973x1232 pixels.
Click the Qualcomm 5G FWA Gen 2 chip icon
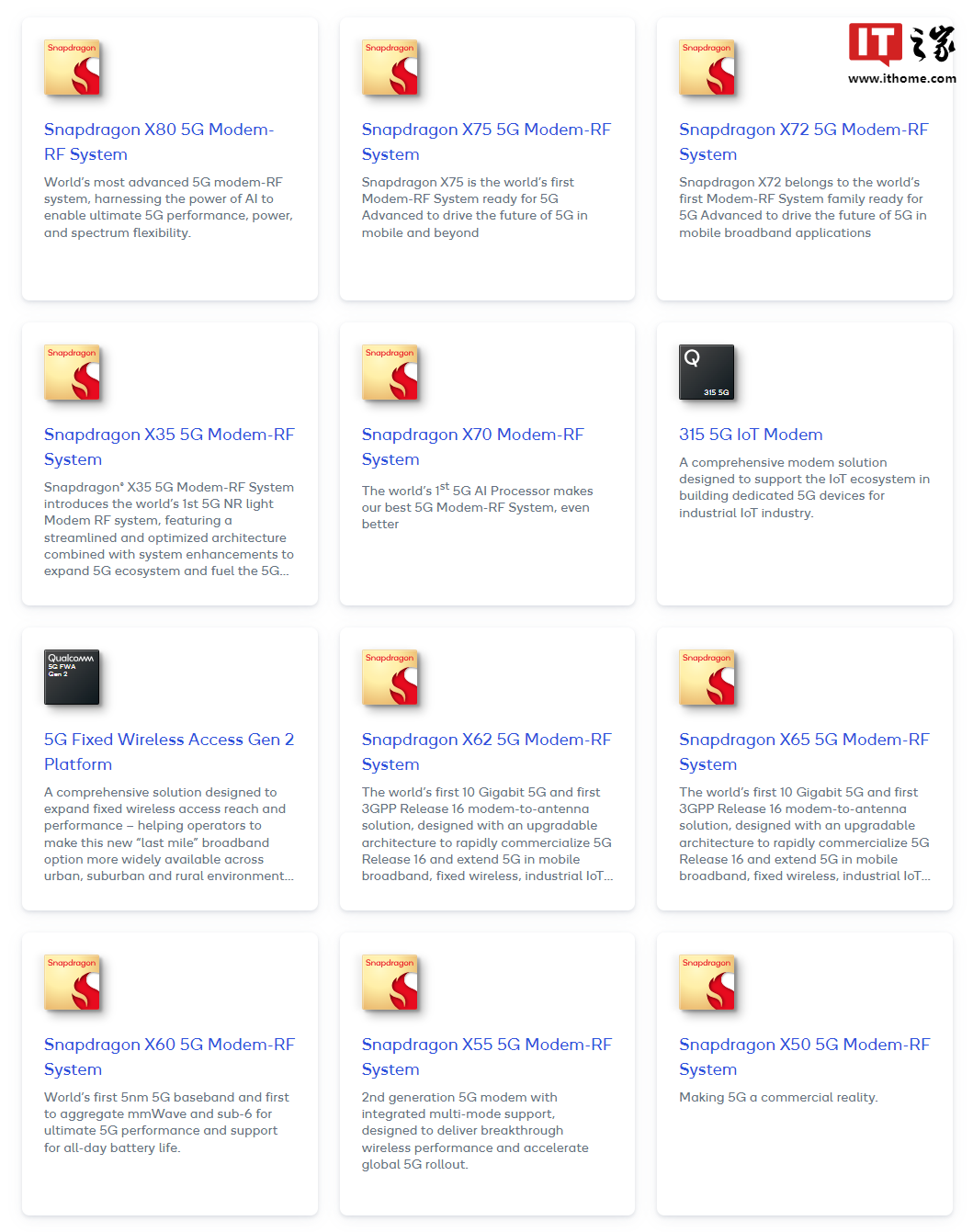(72, 677)
